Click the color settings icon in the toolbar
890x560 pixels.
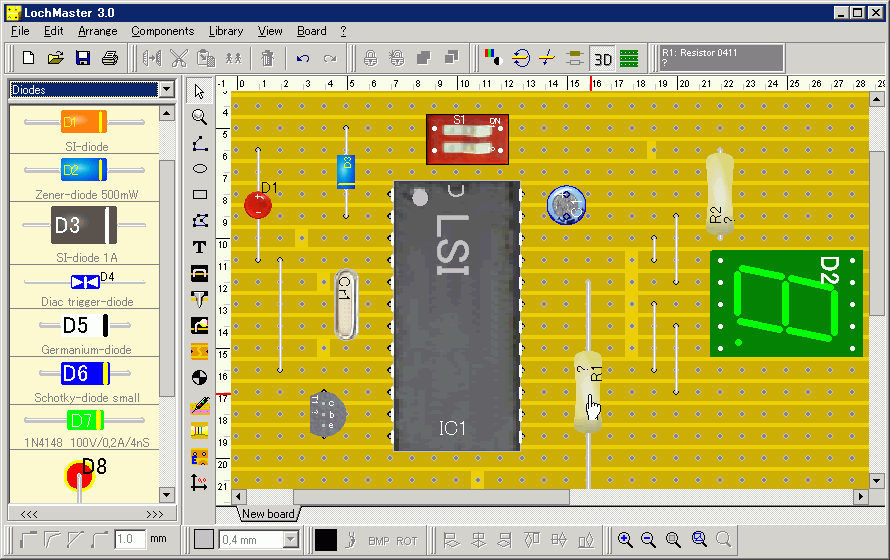[493, 57]
